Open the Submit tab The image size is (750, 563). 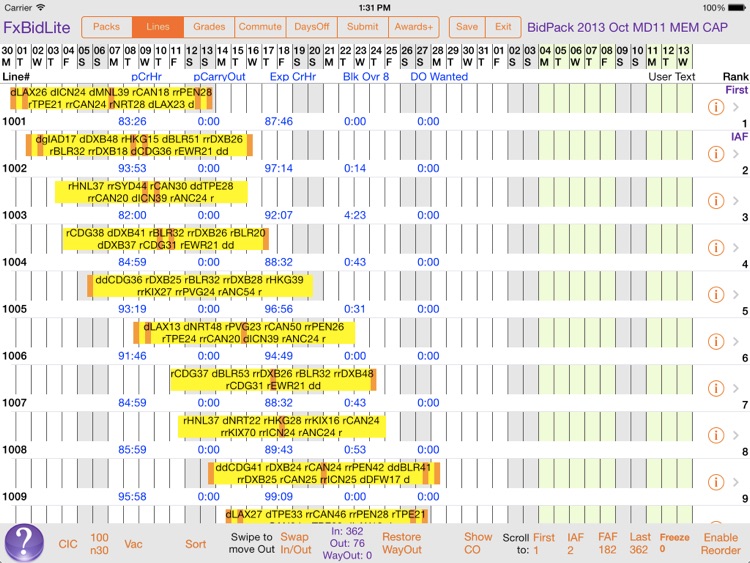point(363,27)
